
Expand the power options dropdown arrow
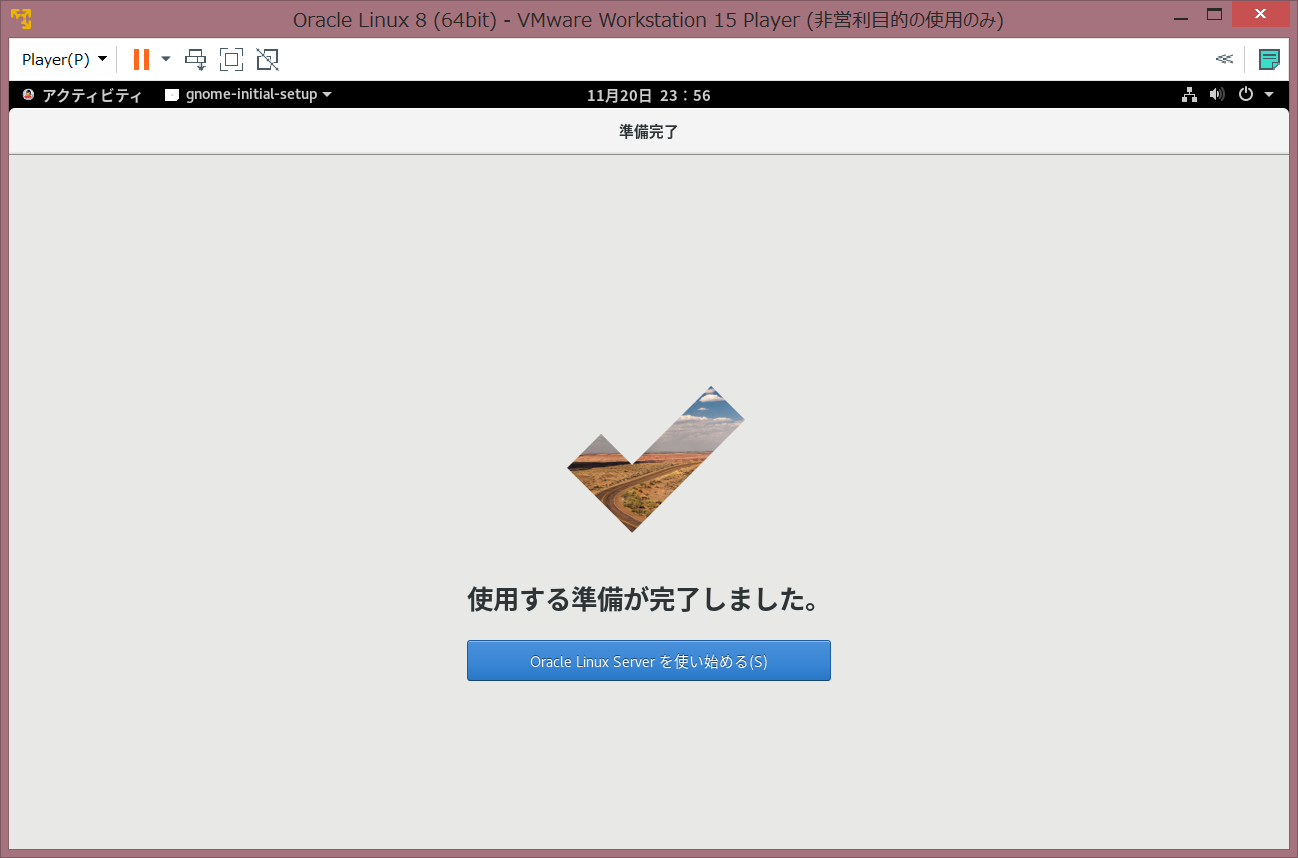pyautogui.click(x=166, y=59)
